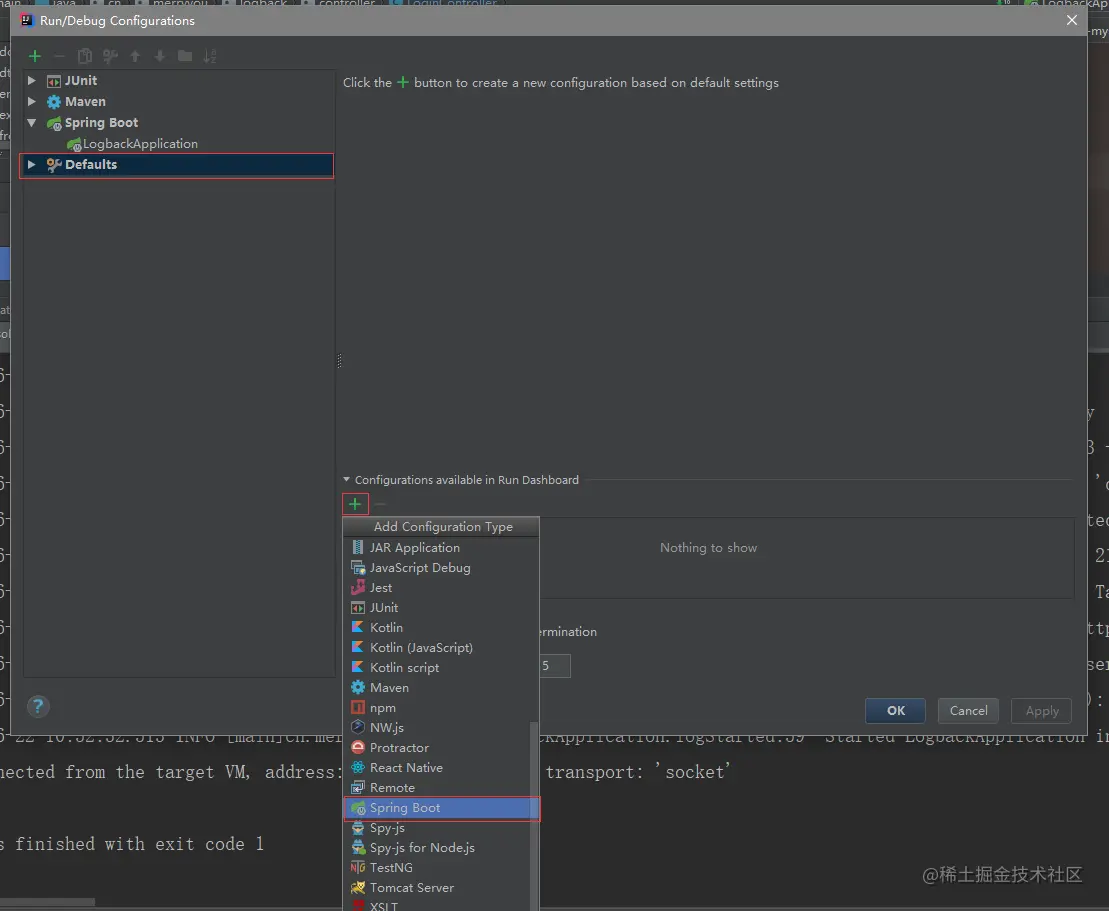Click the Move Up arrow icon
1109x911 pixels.
(135, 56)
